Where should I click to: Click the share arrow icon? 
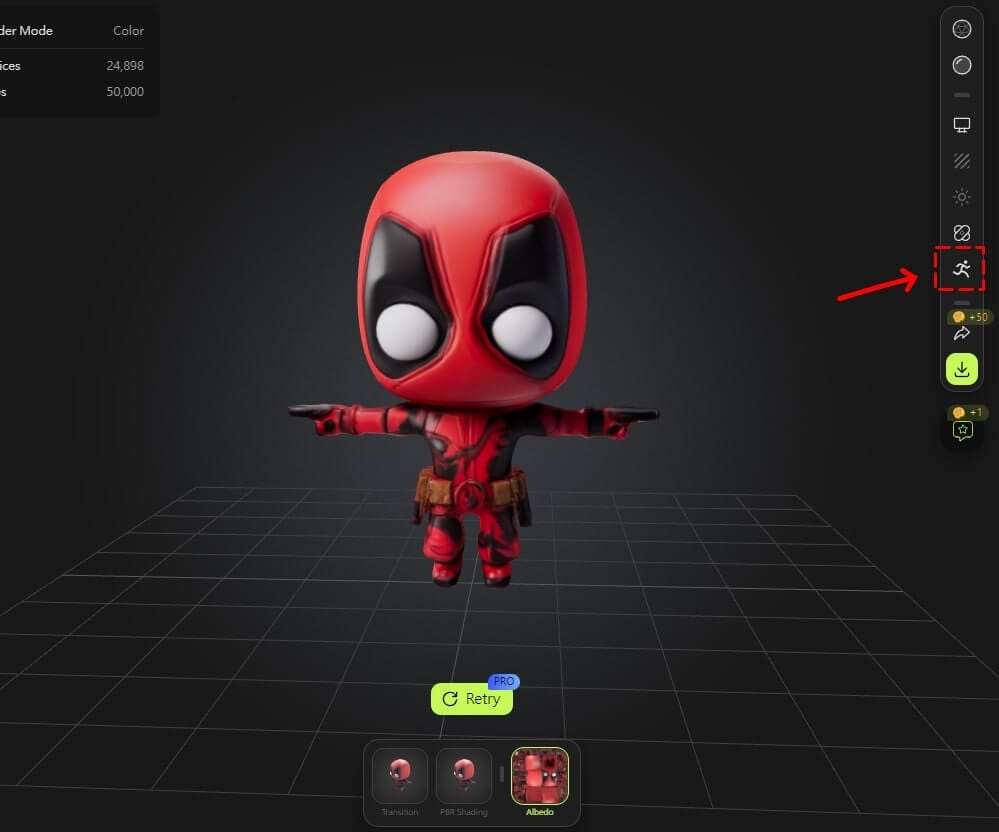(961, 333)
